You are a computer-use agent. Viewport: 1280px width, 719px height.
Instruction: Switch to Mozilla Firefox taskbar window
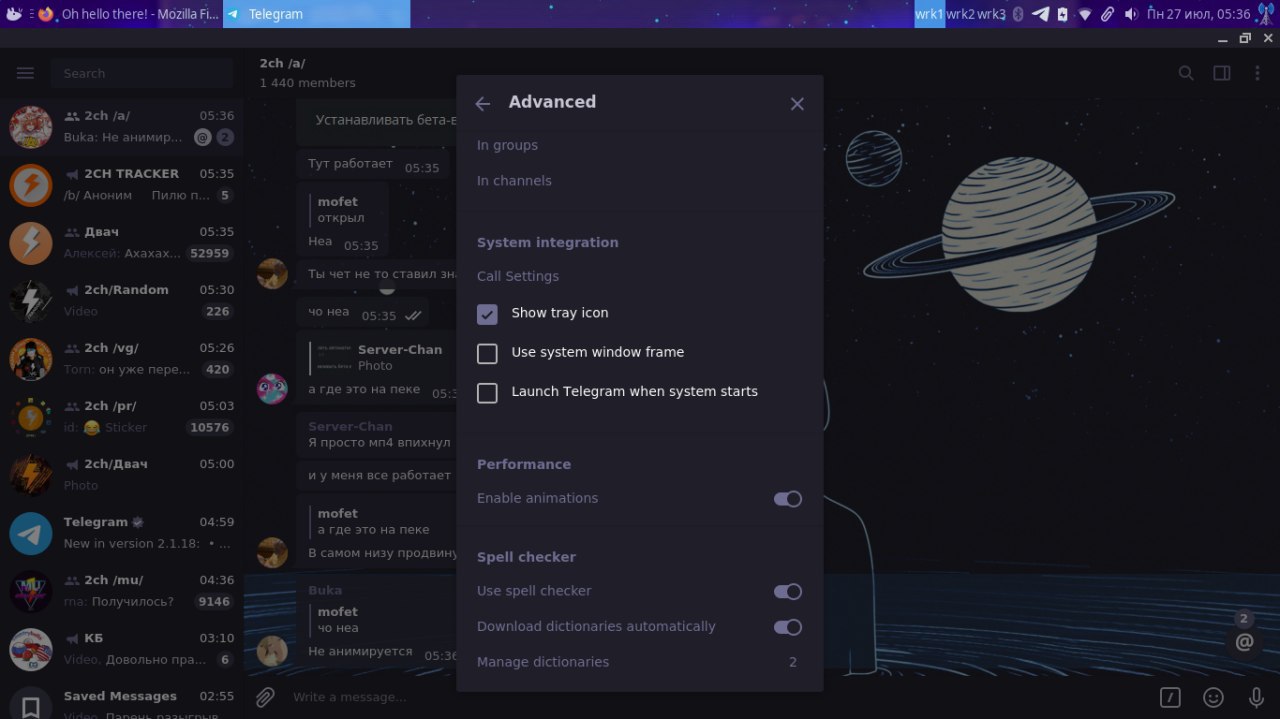[x=129, y=14]
